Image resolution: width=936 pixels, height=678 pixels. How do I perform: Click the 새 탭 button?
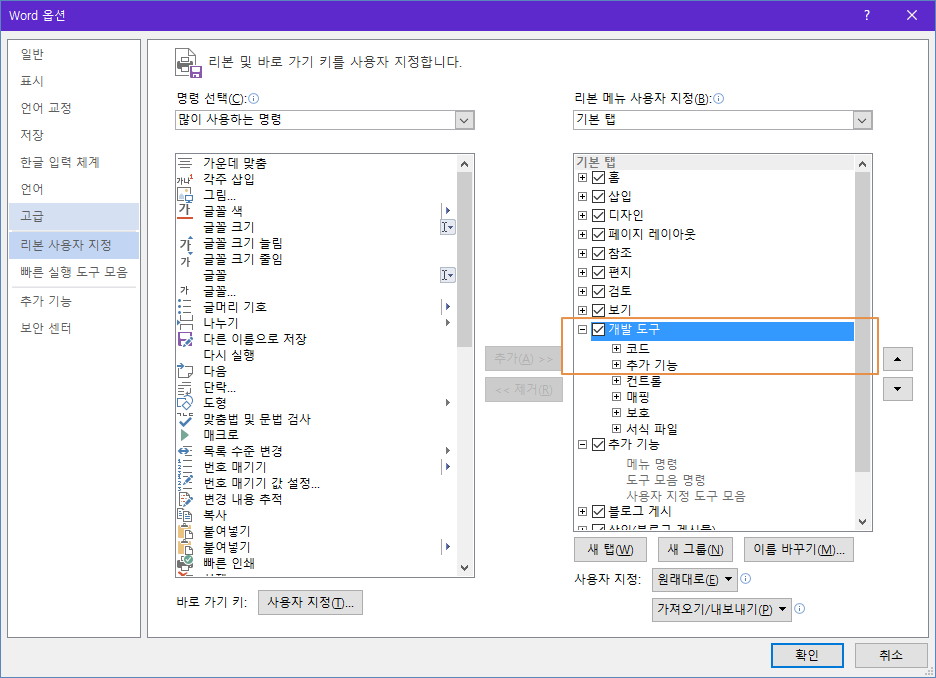610,550
